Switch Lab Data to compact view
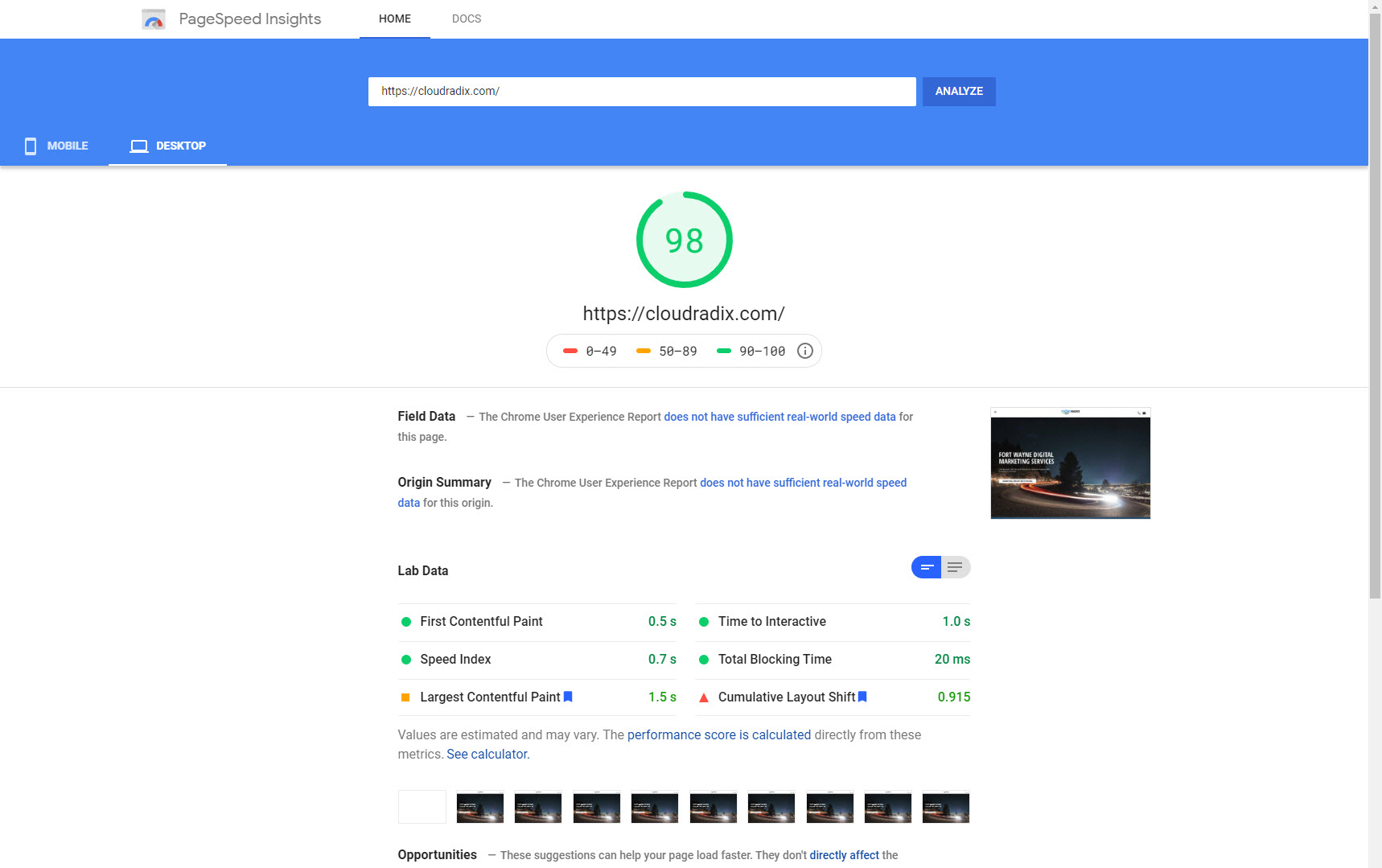The width and height of the screenshot is (1382, 868). (926, 567)
